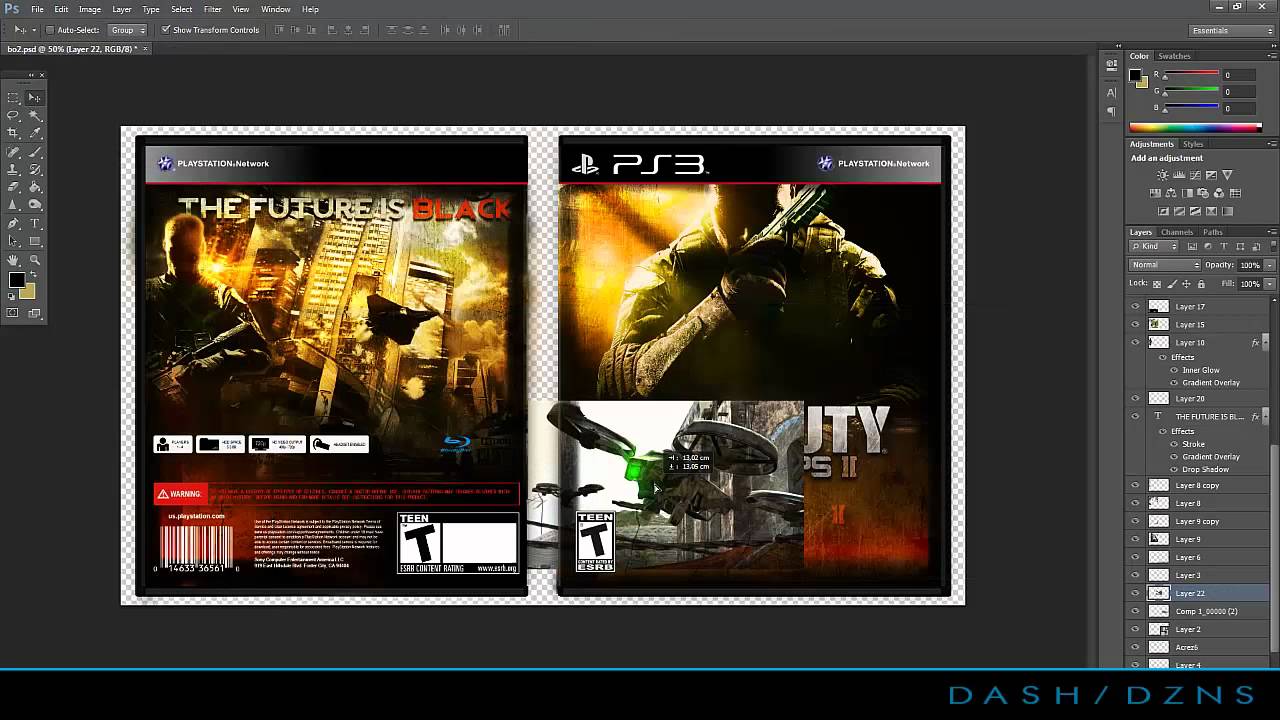Select the Lasso tool
This screenshot has width=1280, height=720.
point(13,116)
